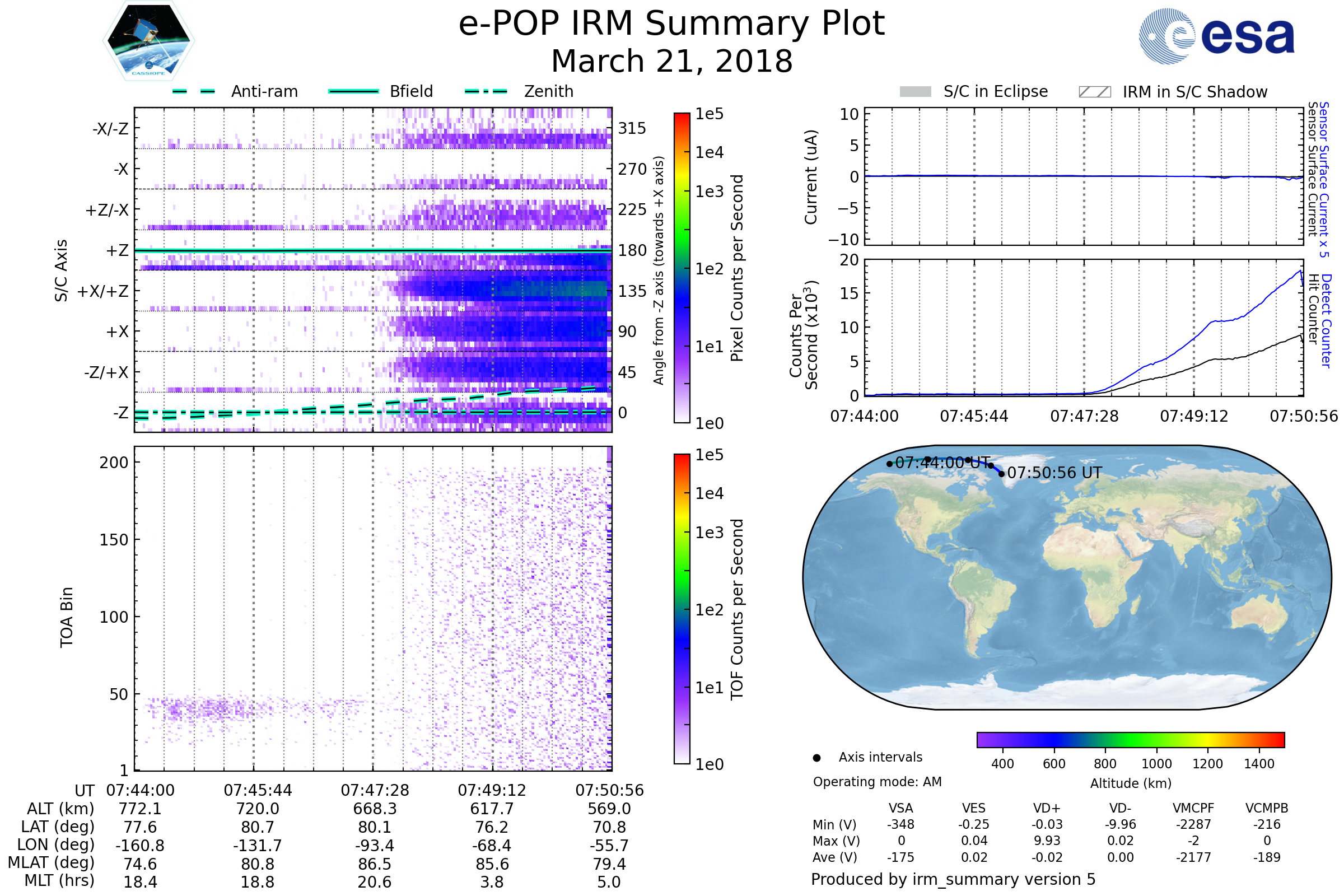Click the +X/+Z axis label
The width and height of the screenshot is (1344, 896).
tap(103, 291)
